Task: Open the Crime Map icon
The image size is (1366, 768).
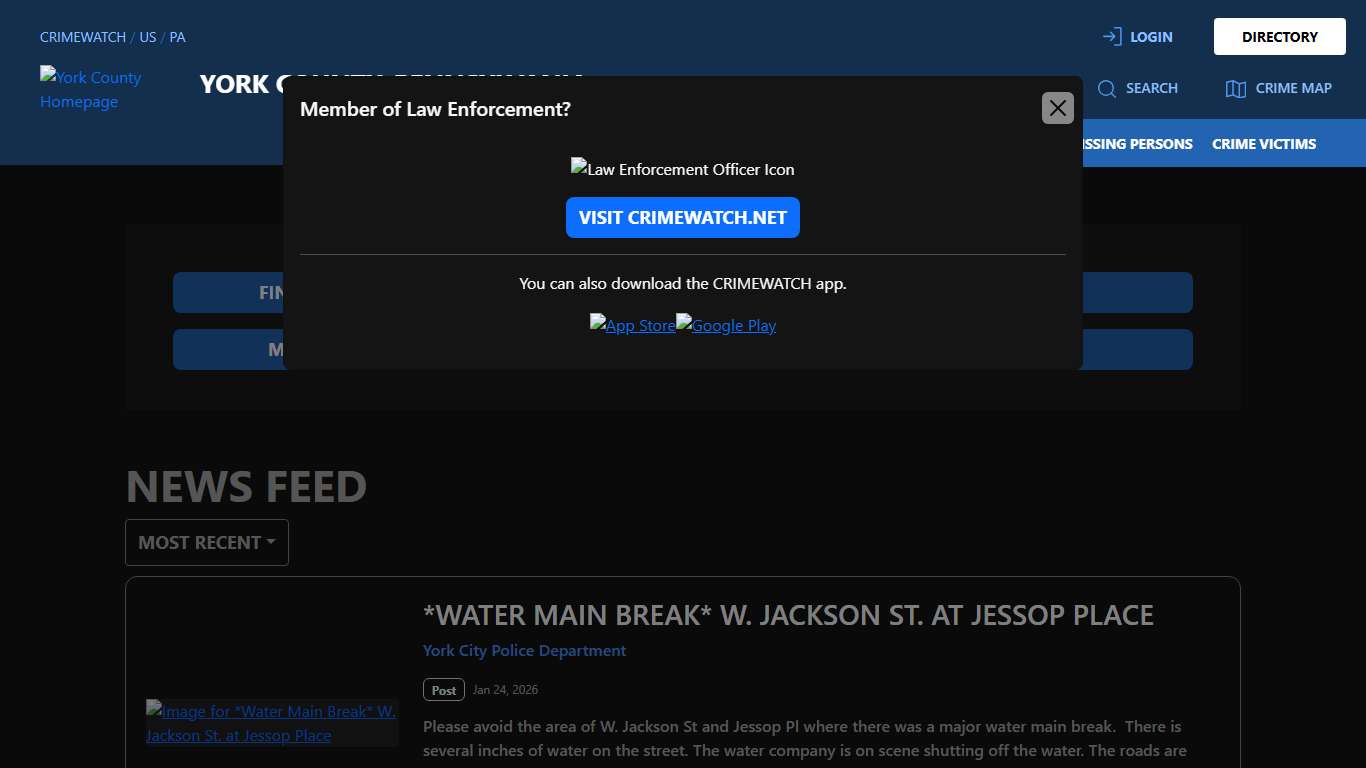Action: 1235,89
